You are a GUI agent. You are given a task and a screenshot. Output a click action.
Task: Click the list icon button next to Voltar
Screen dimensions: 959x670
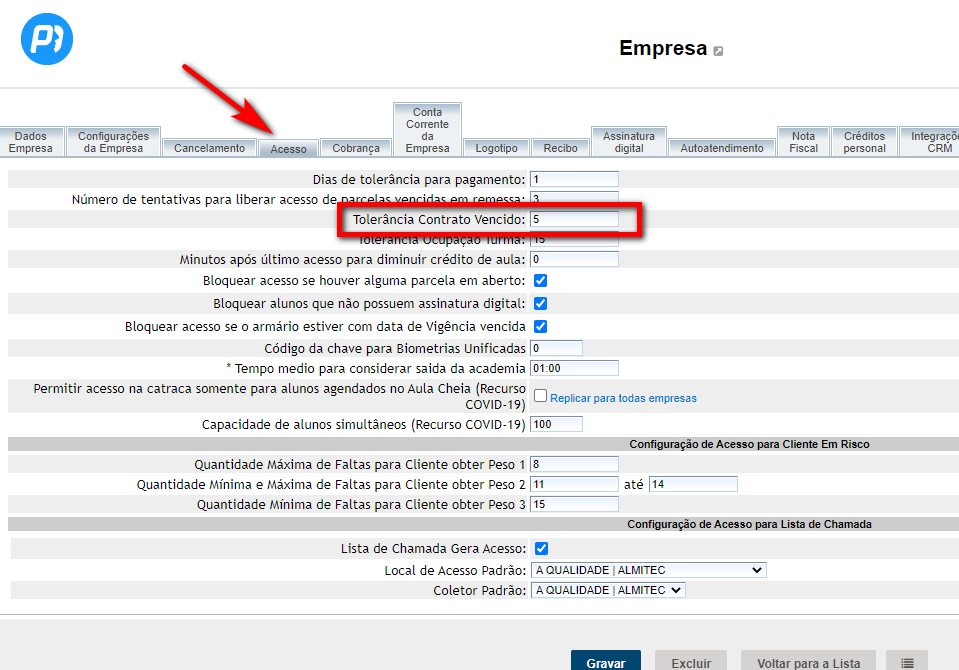point(906,662)
